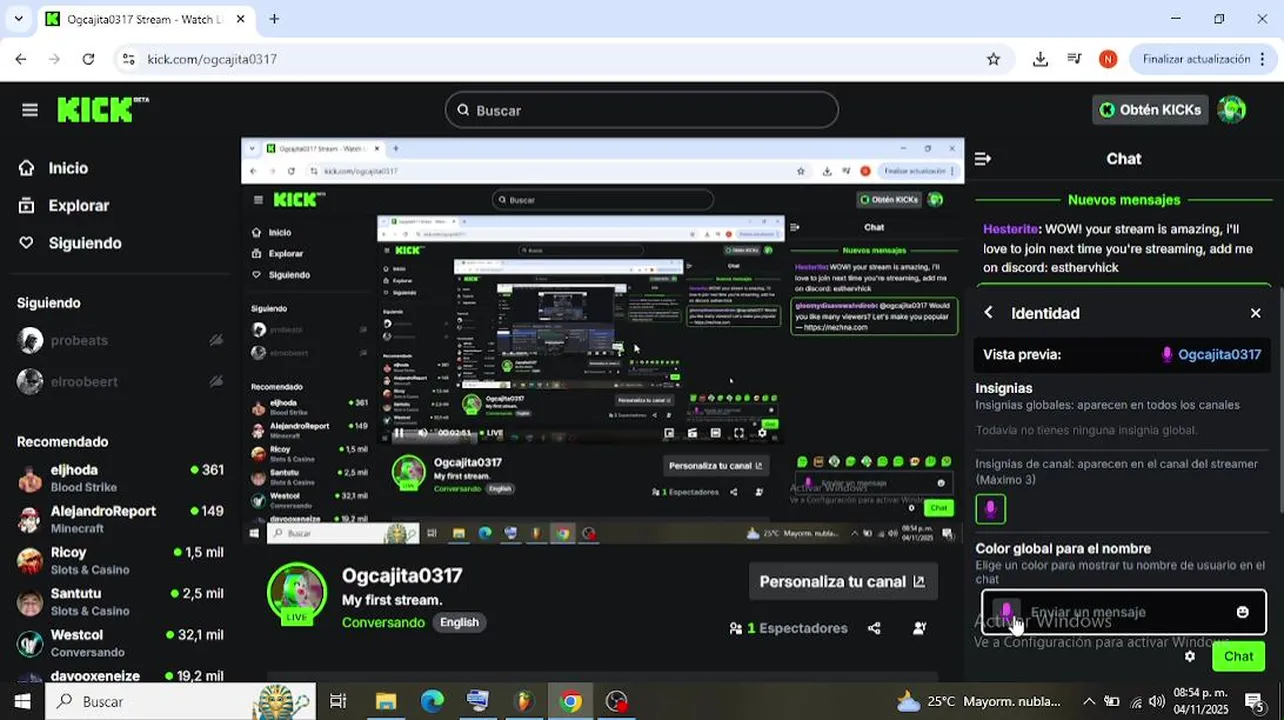Toggle the muted icon next to elroobeert

click(x=215, y=381)
